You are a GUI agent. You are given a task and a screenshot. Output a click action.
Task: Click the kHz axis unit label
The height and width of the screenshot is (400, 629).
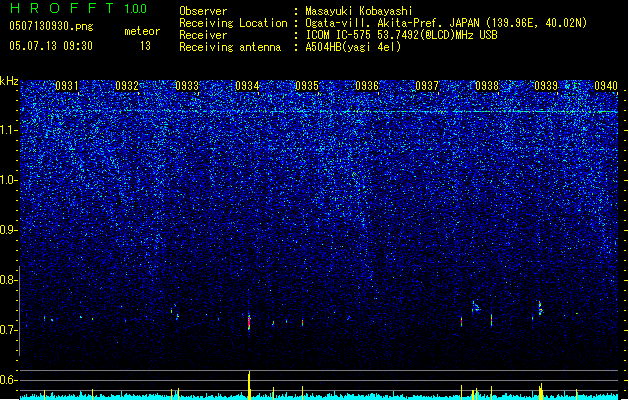point(9,81)
